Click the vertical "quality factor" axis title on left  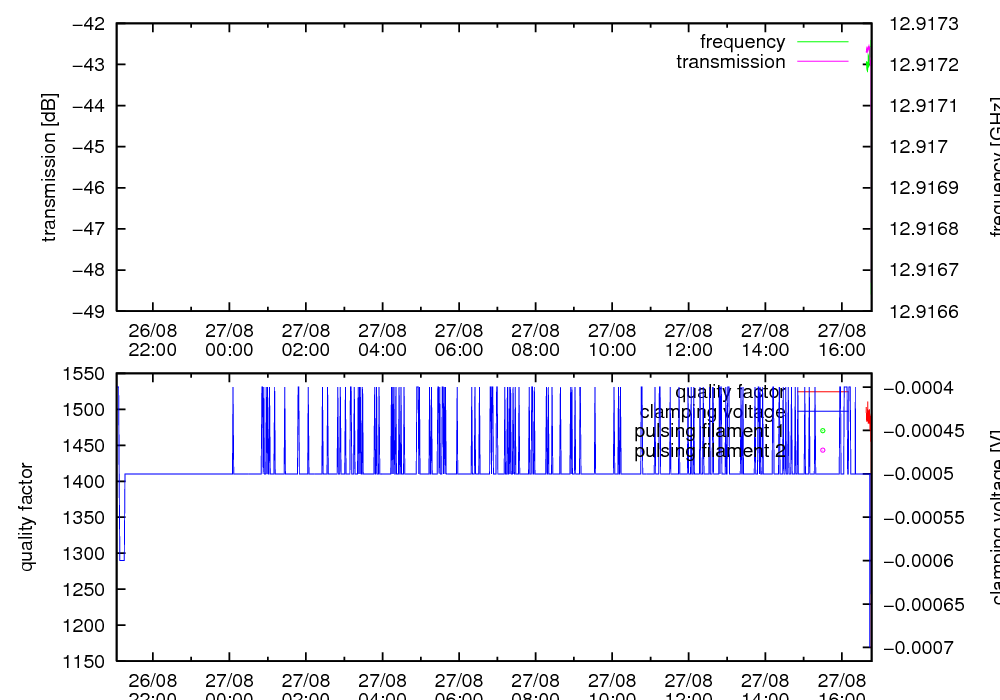[x=27, y=517]
